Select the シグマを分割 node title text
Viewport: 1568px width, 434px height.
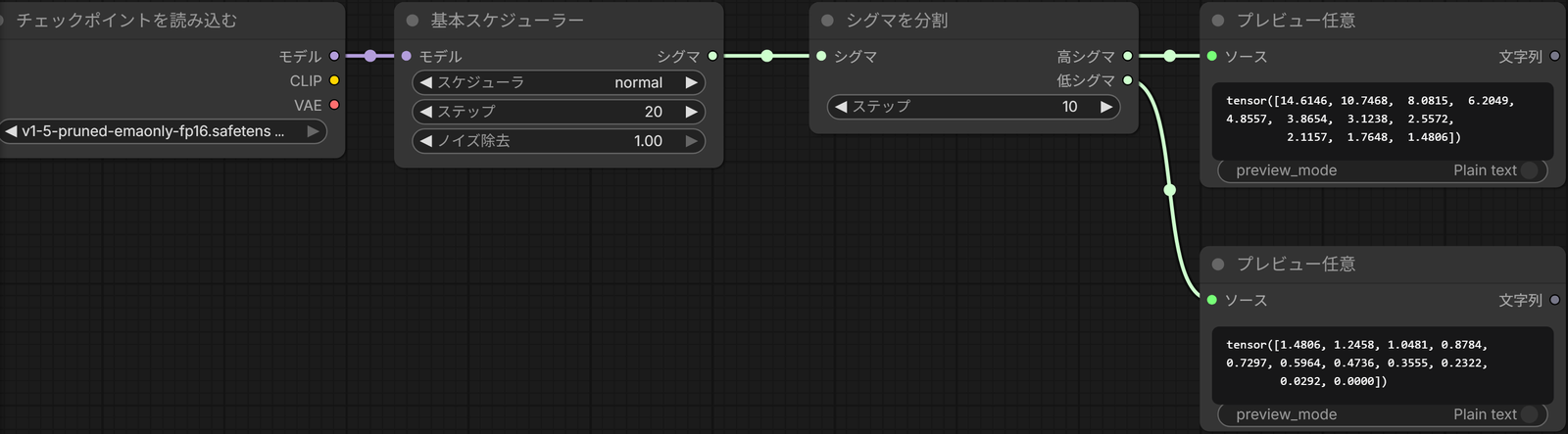pyautogui.click(x=898, y=21)
